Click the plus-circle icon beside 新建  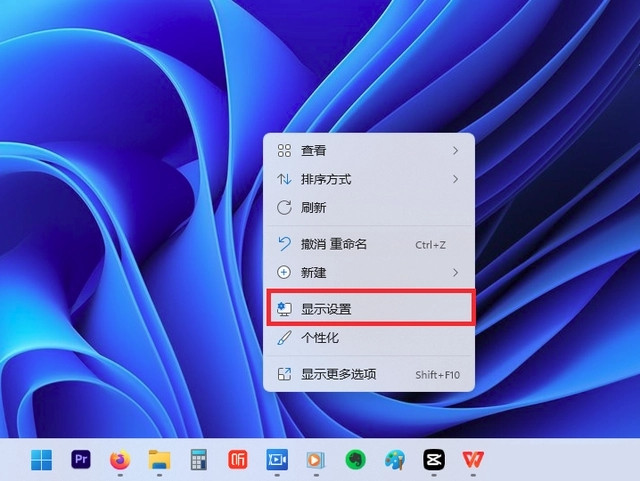[x=284, y=272]
